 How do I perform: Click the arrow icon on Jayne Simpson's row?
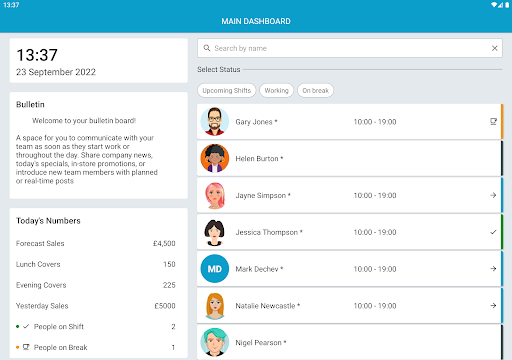click(x=493, y=195)
